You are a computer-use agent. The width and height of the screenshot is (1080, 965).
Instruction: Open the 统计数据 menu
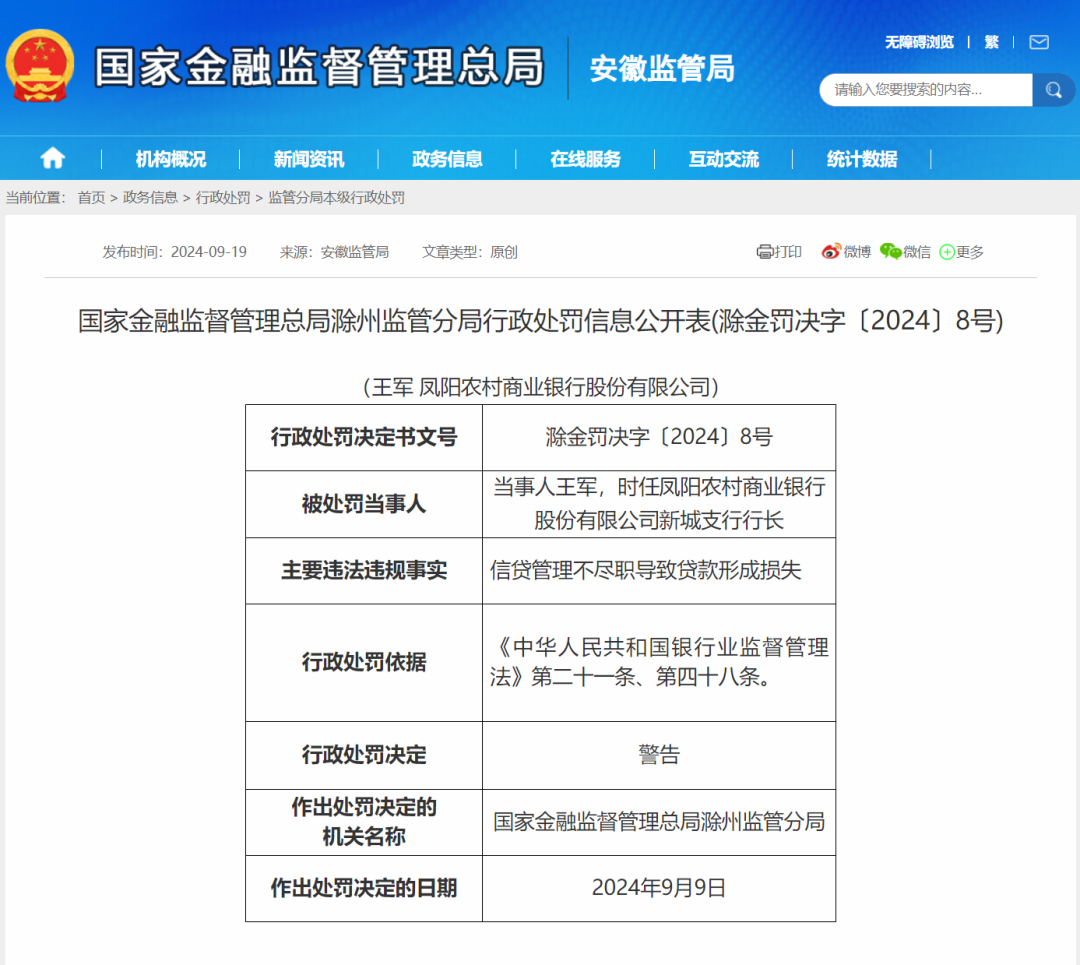tap(862, 159)
